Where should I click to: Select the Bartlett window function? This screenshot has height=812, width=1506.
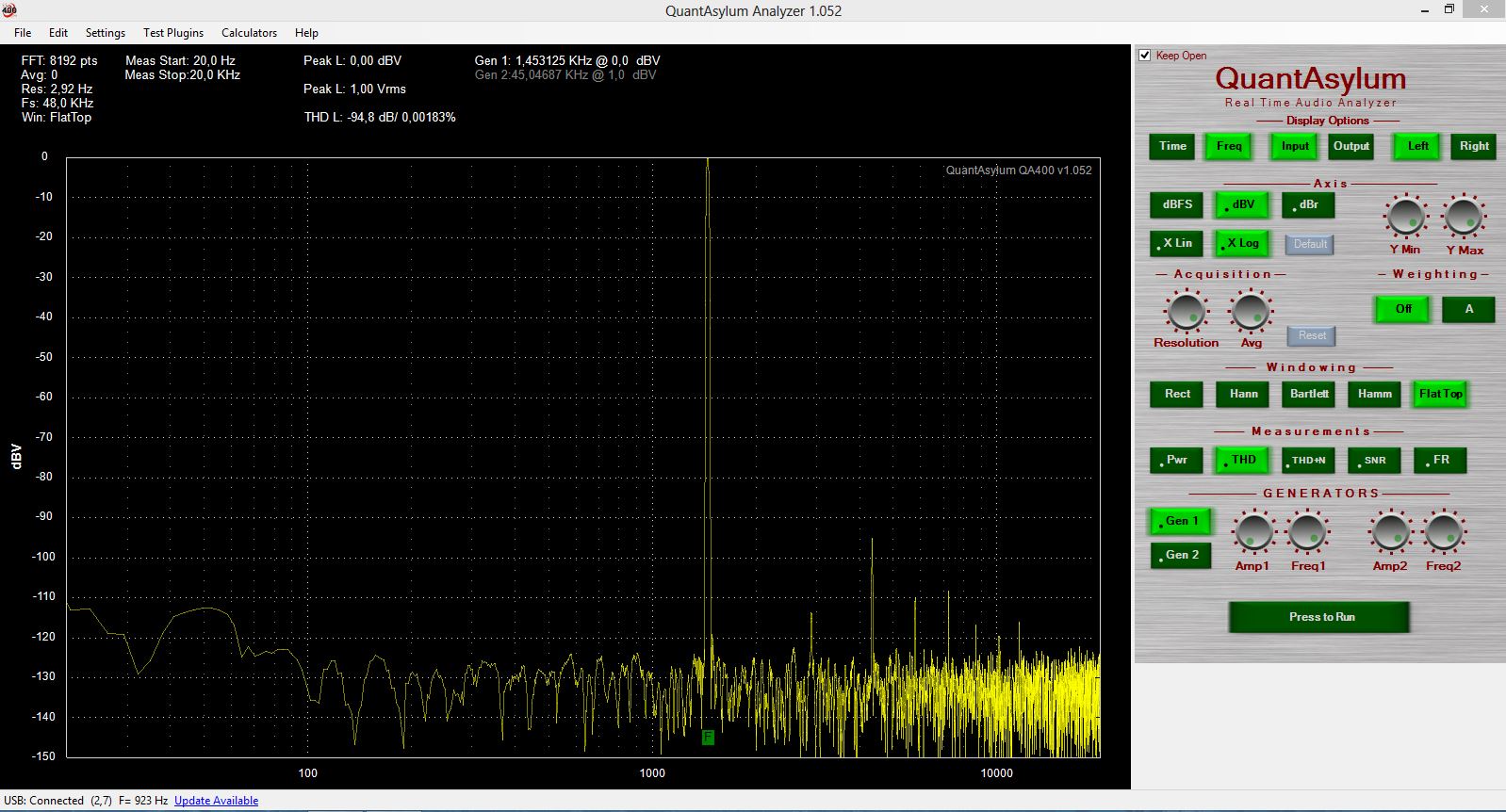point(1308,394)
